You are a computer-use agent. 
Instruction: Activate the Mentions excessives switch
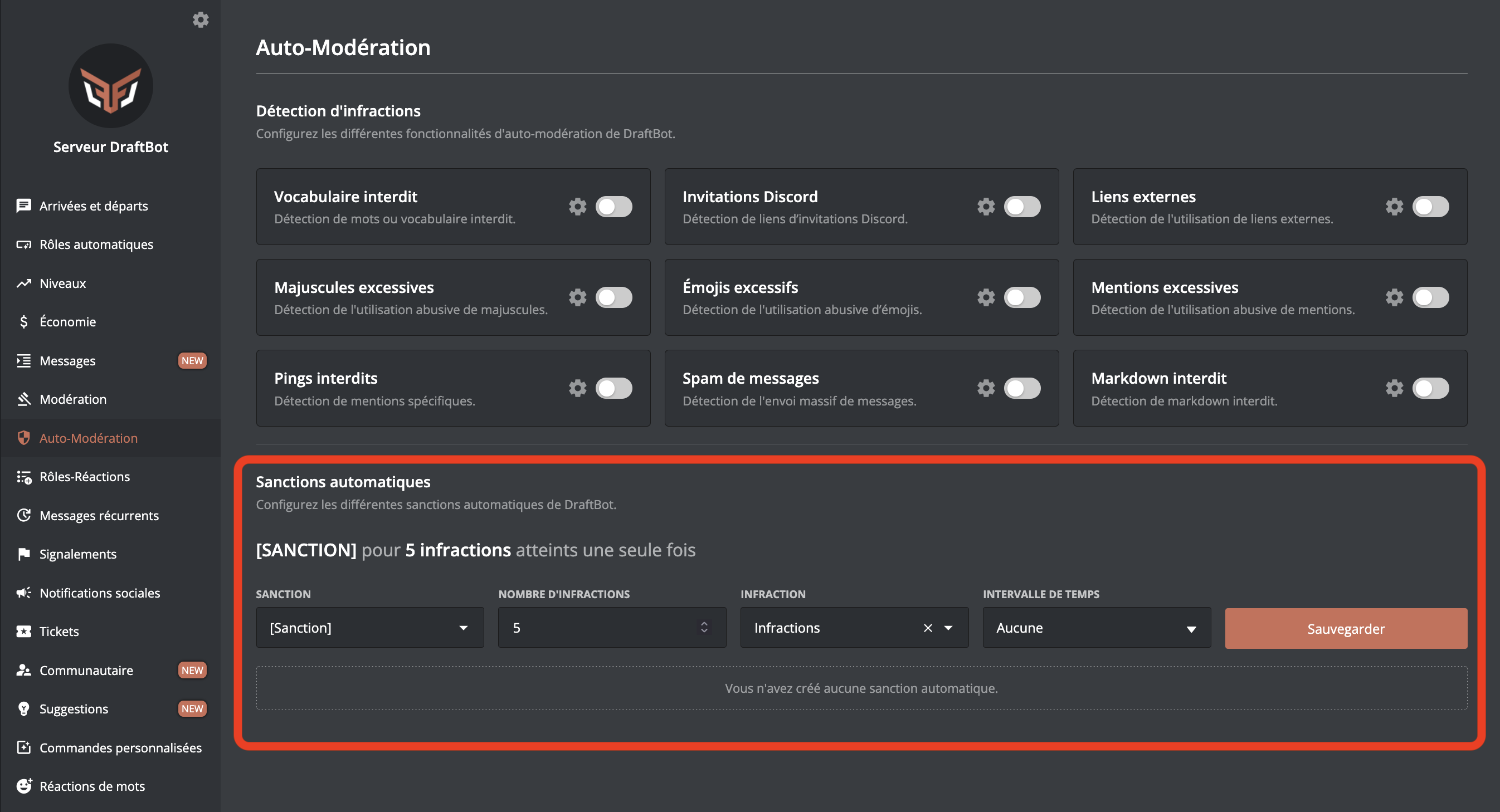[1432, 297]
